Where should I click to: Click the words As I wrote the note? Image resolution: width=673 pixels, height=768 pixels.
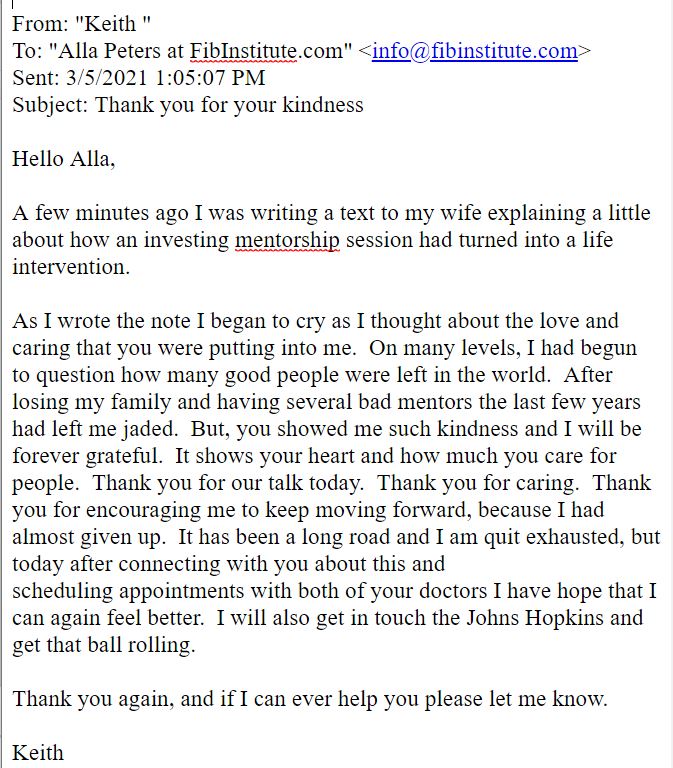pos(101,321)
